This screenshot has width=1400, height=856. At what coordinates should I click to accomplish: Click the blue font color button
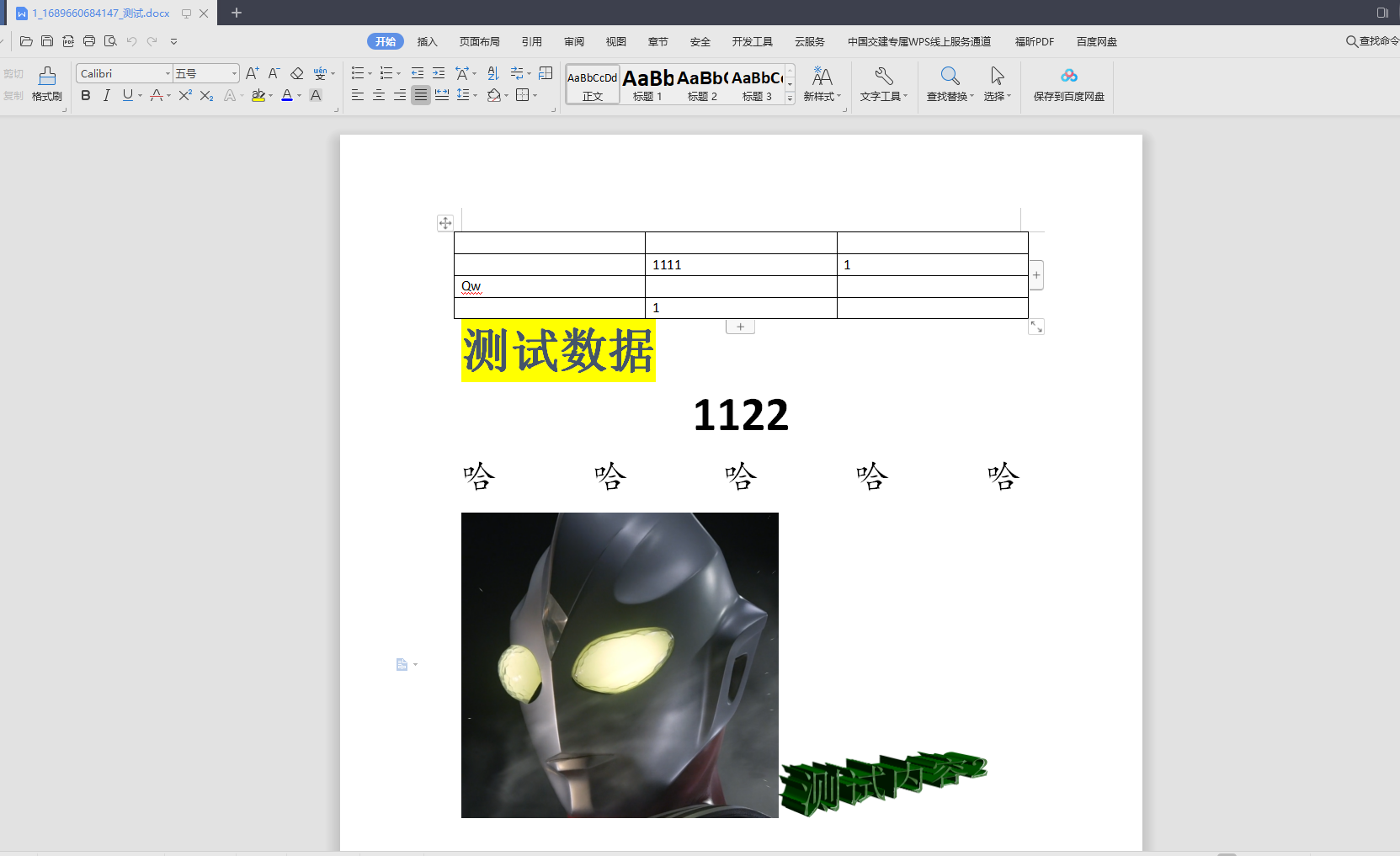pyautogui.click(x=287, y=95)
